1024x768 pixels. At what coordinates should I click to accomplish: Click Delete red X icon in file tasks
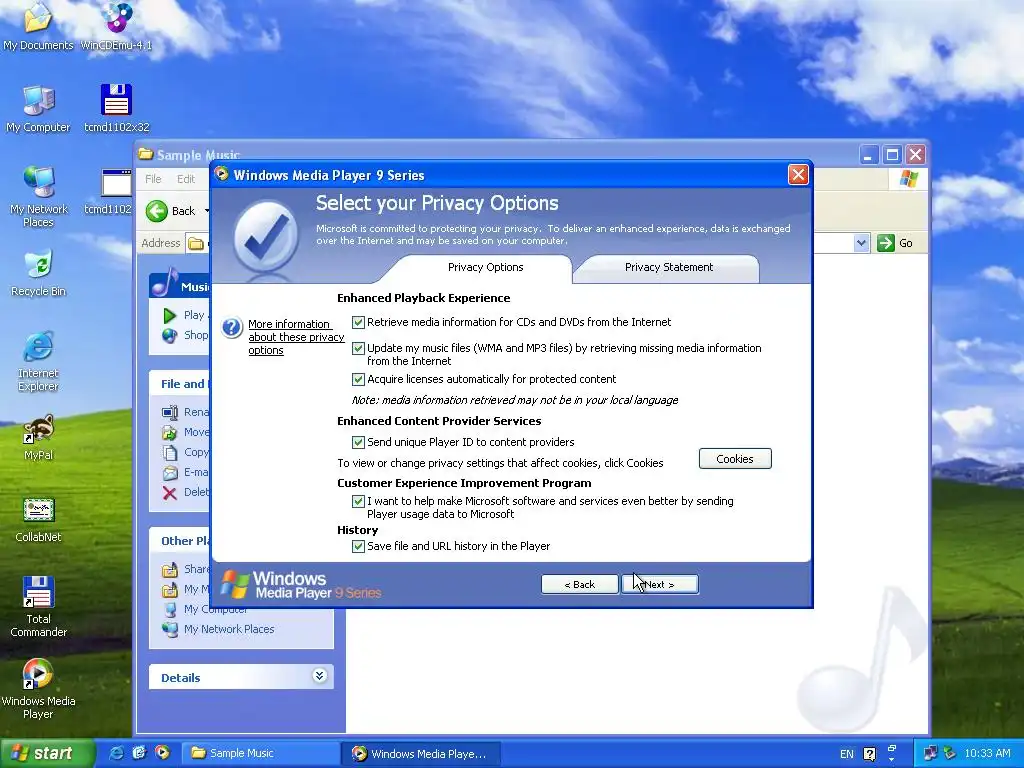coord(170,493)
